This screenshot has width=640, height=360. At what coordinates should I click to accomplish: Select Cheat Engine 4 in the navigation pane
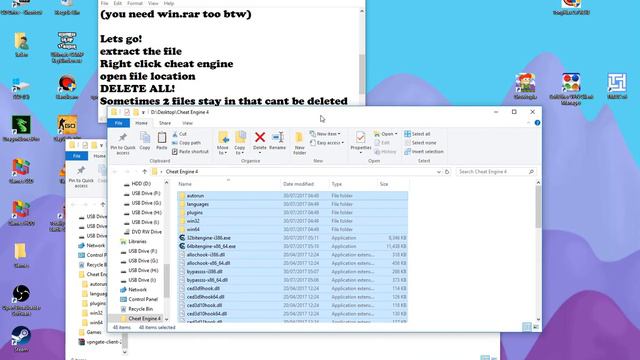pos(141,318)
